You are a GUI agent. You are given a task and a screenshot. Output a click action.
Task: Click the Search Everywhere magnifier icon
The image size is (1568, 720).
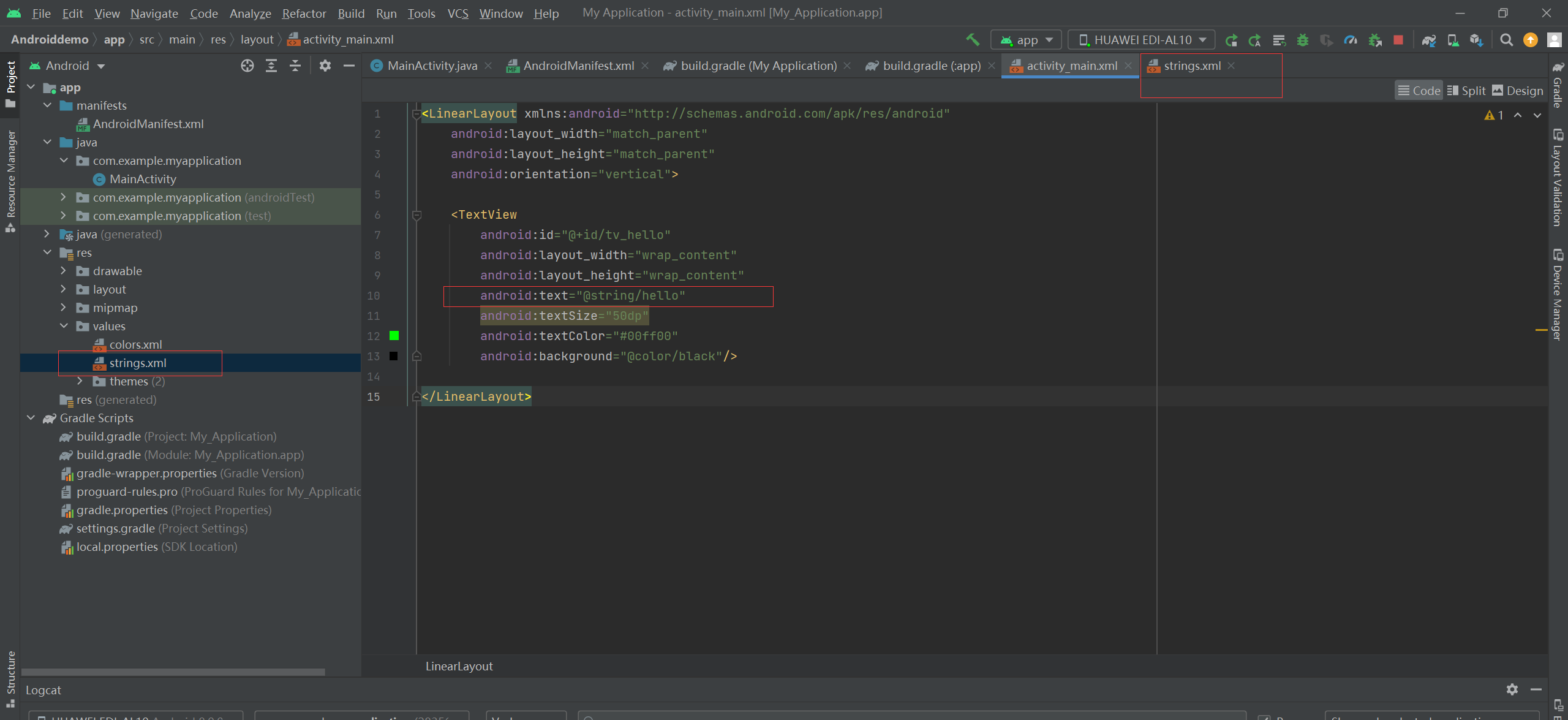point(1506,40)
